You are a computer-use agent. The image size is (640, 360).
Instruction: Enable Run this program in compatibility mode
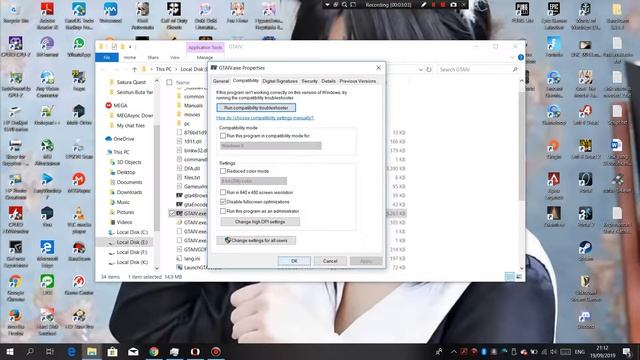click(223, 136)
